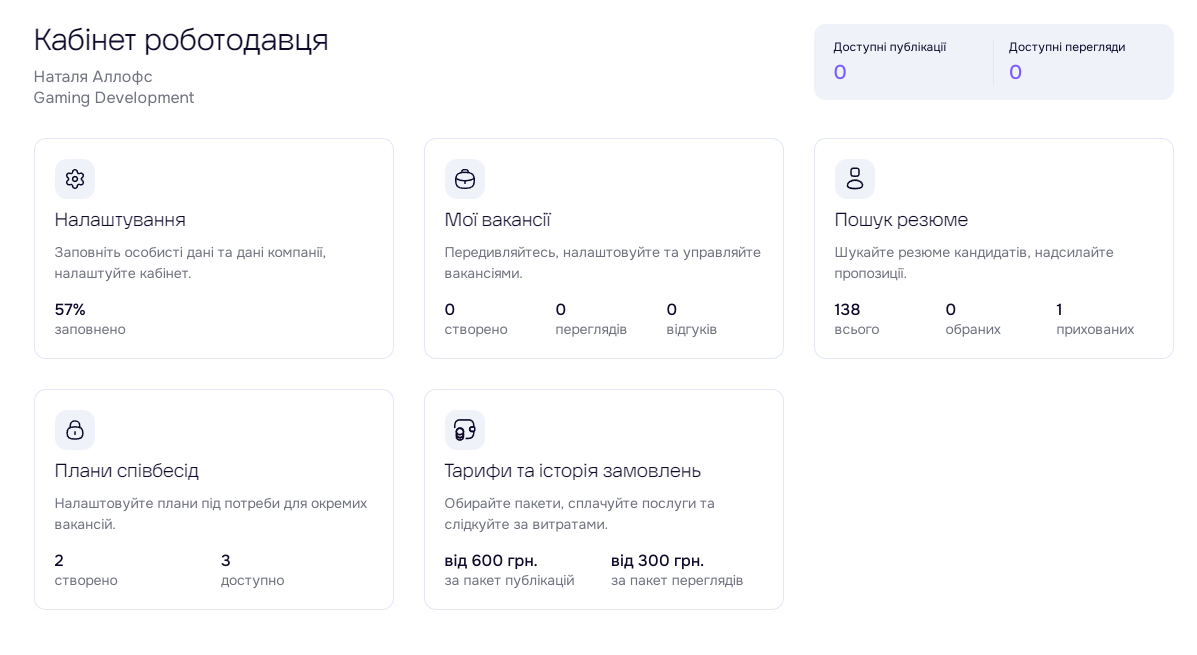This screenshot has height=655, width=1197.
Task: Click the 57% заповнено statistic
Action: (x=89, y=319)
